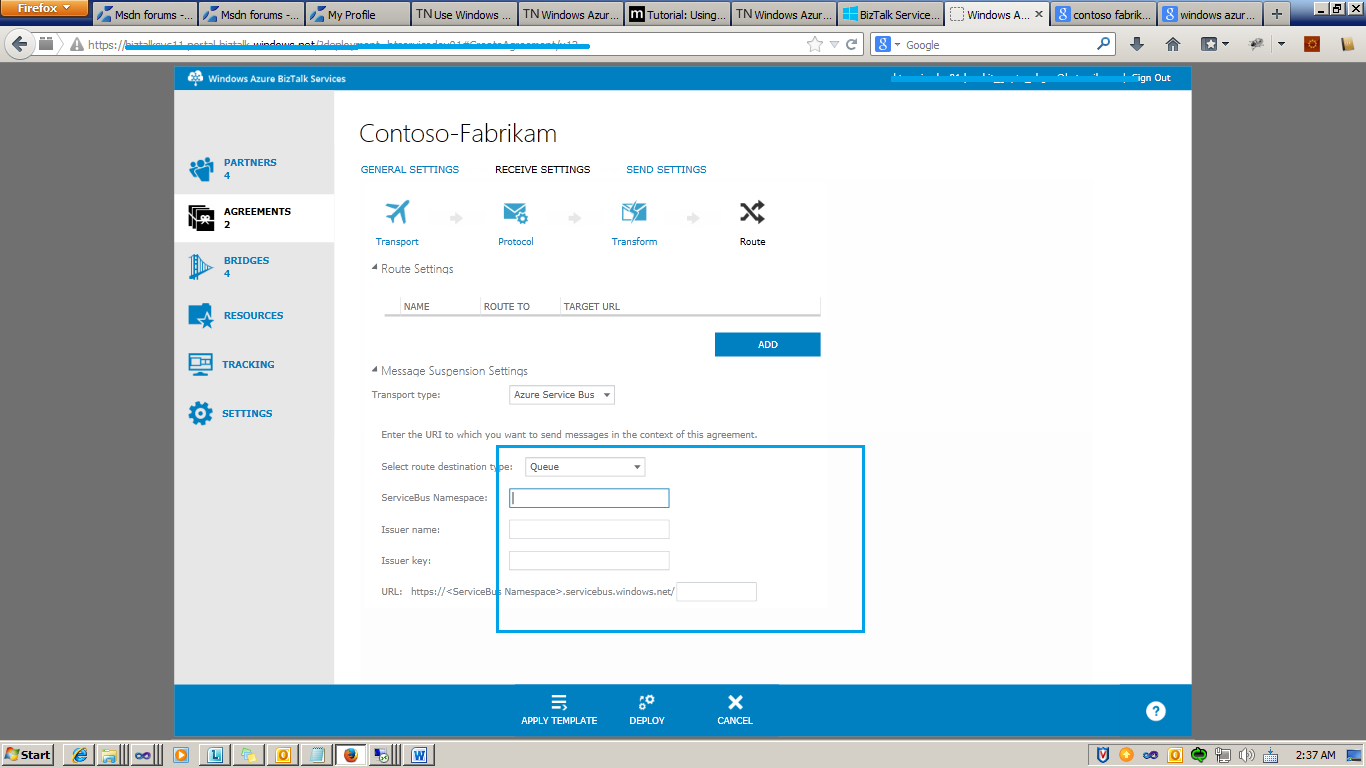The width and height of the screenshot is (1366, 768).
Task: Click the ADD route button
Action: pyautogui.click(x=768, y=344)
